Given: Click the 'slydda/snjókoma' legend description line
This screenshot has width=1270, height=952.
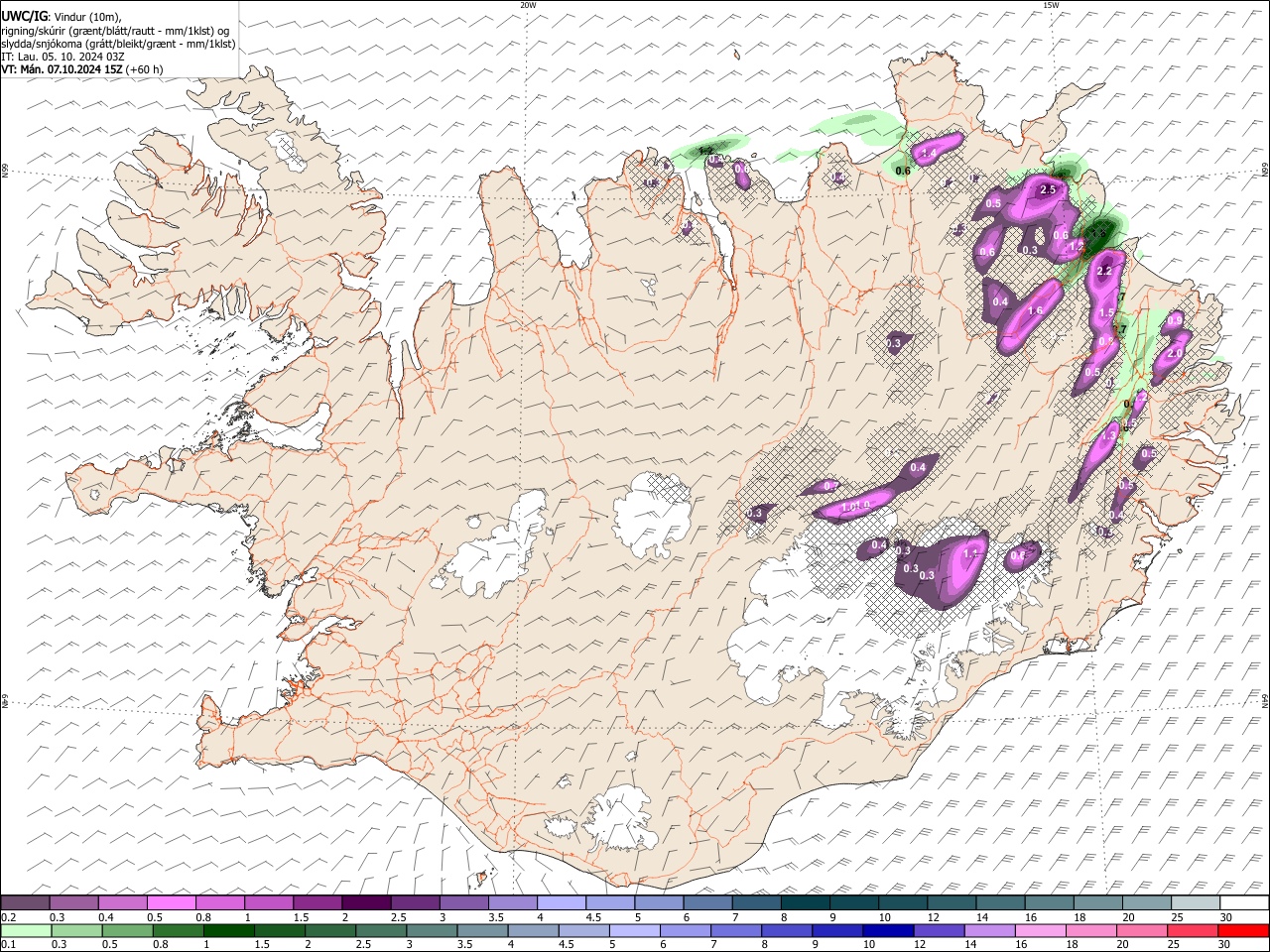Looking at the screenshot, I should [119, 44].
